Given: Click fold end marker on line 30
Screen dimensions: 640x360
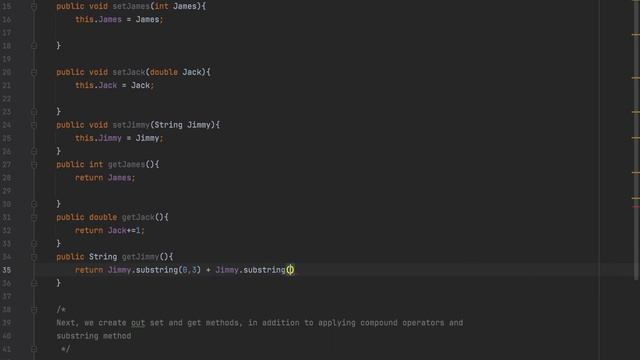Looking at the screenshot, I should [x=34, y=204].
